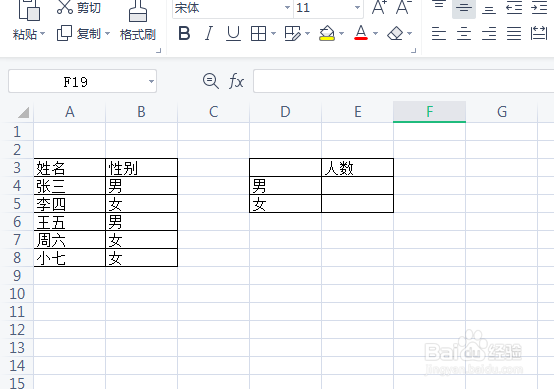Select column A header

tap(70, 112)
